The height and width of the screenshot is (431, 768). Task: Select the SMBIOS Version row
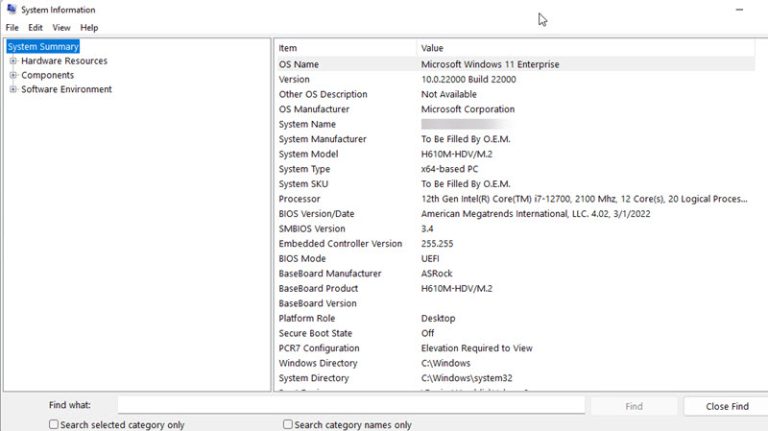pos(515,229)
